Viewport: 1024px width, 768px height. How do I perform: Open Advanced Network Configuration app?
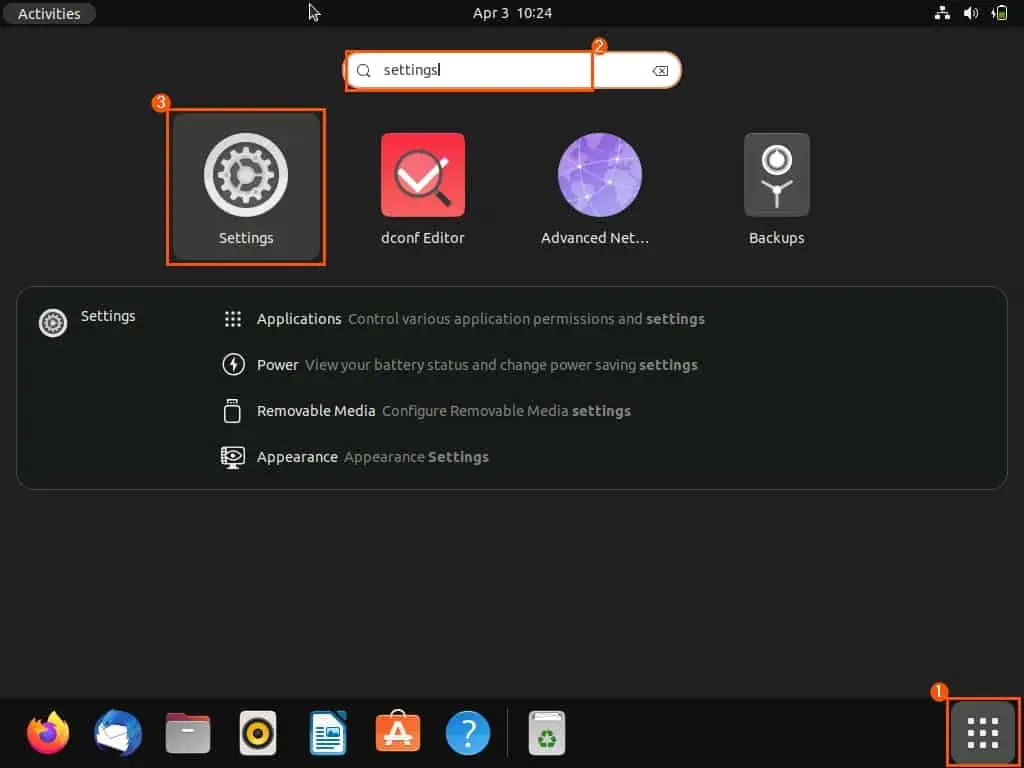pos(599,175)
